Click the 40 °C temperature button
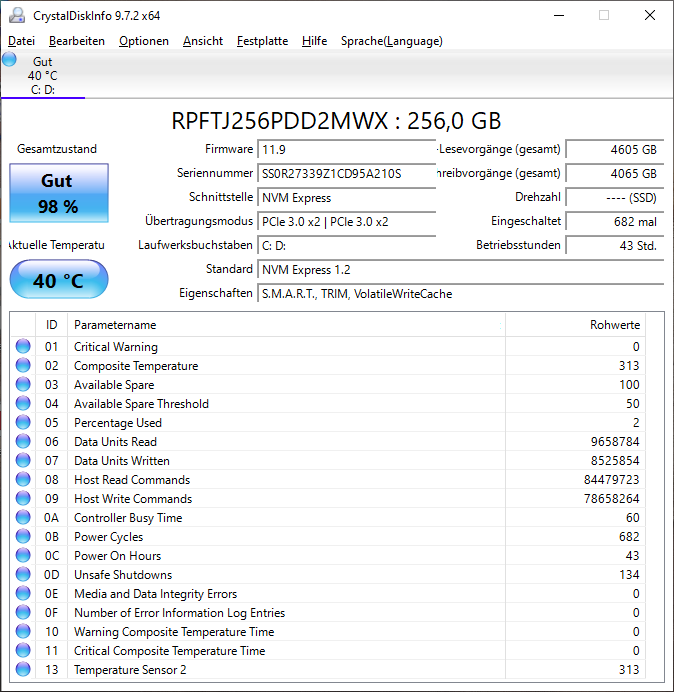 coord(59,280)
